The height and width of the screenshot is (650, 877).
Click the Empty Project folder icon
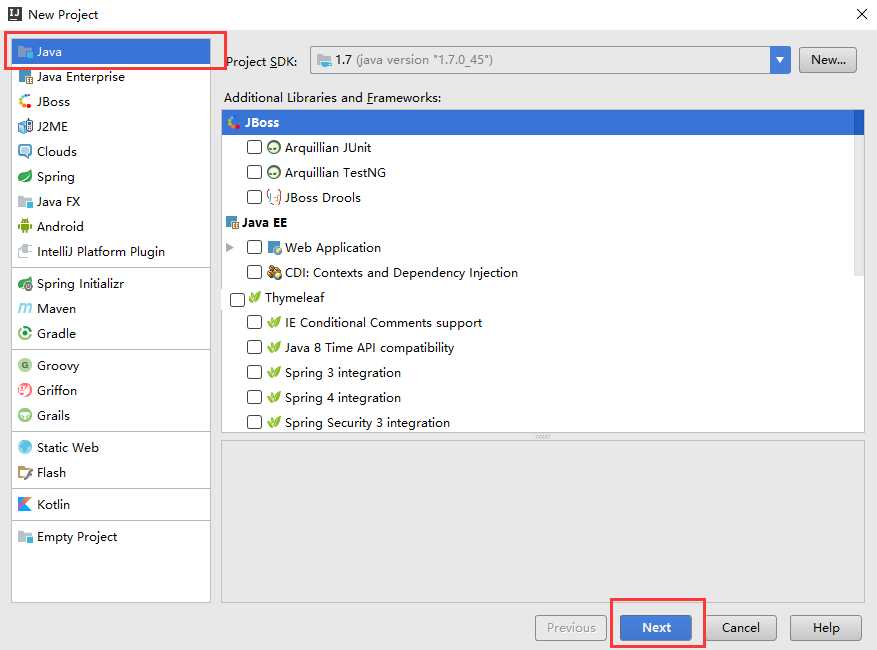(x=25, y=537)
